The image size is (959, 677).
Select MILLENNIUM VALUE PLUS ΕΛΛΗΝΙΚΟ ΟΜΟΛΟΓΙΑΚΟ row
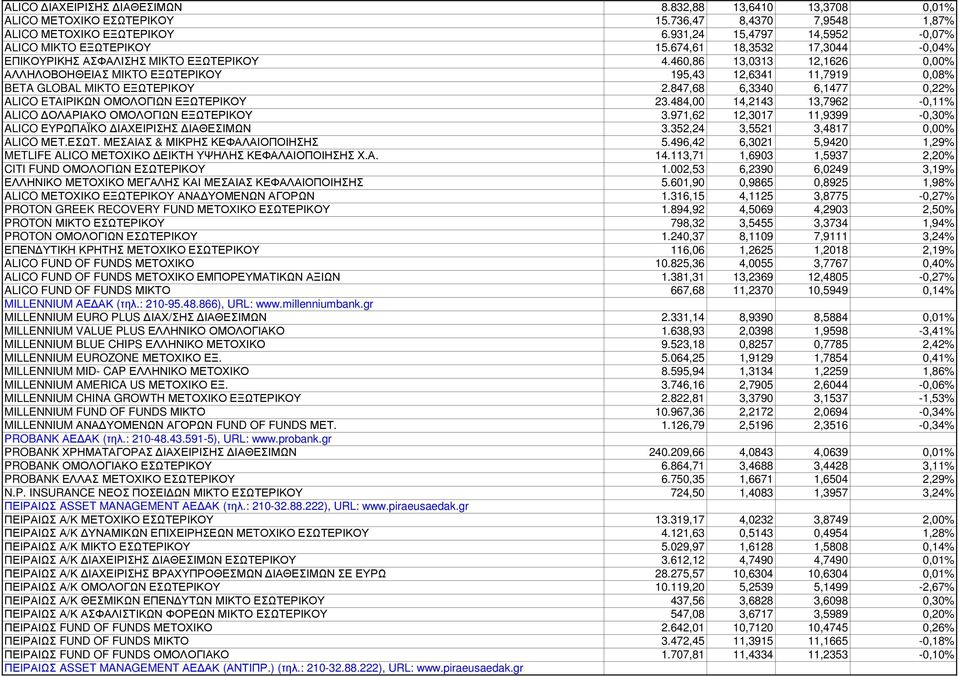[480, 331]
